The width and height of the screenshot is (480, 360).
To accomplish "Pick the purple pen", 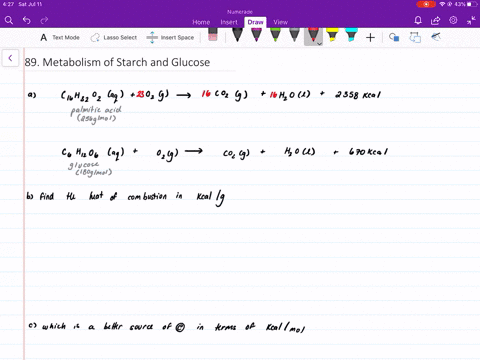I will 256,35.
